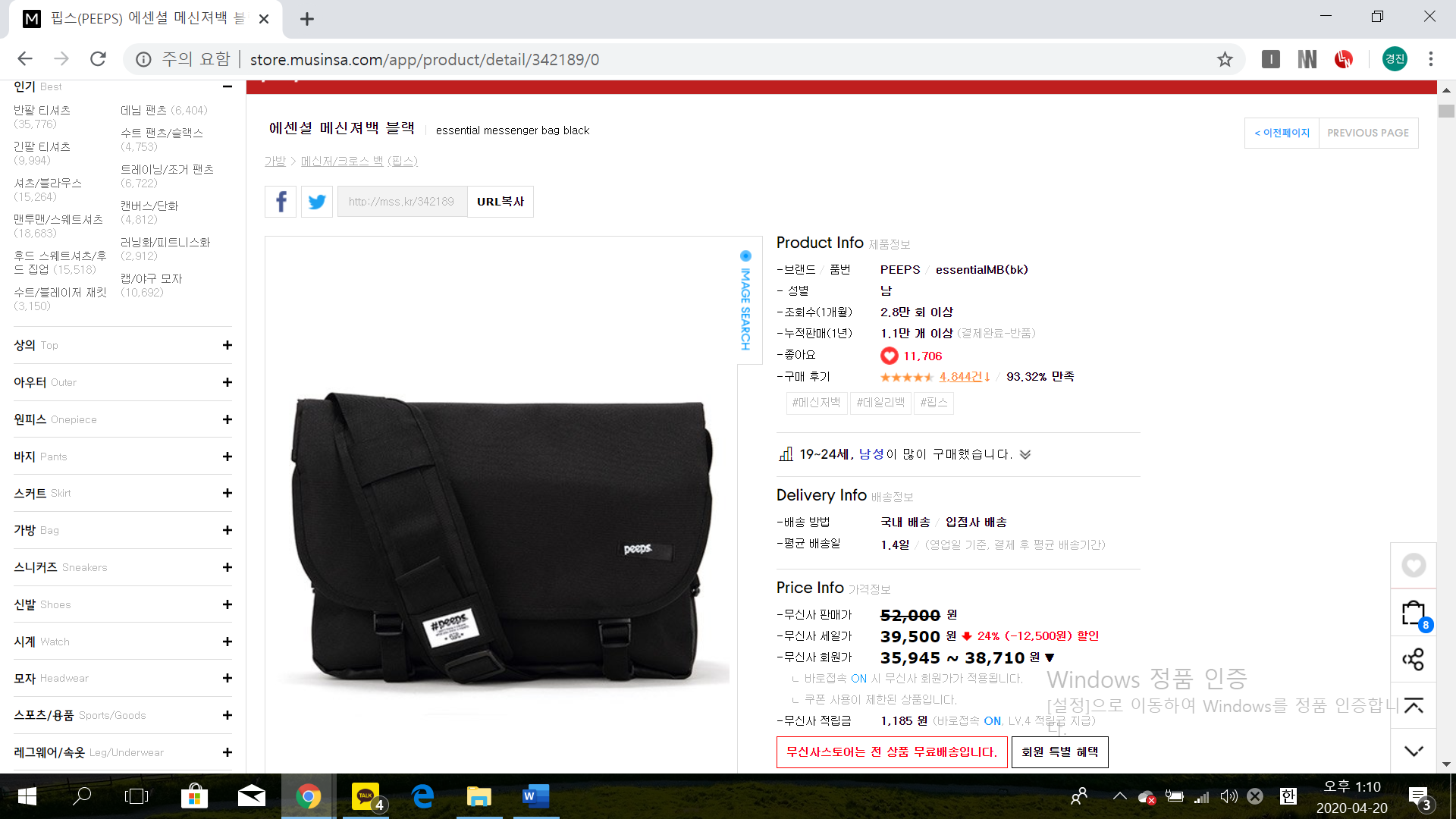This screenshot has width=1456, height=819.
Task: Open KakaoTalk from the taskbar
Action: tap(366, 796)
